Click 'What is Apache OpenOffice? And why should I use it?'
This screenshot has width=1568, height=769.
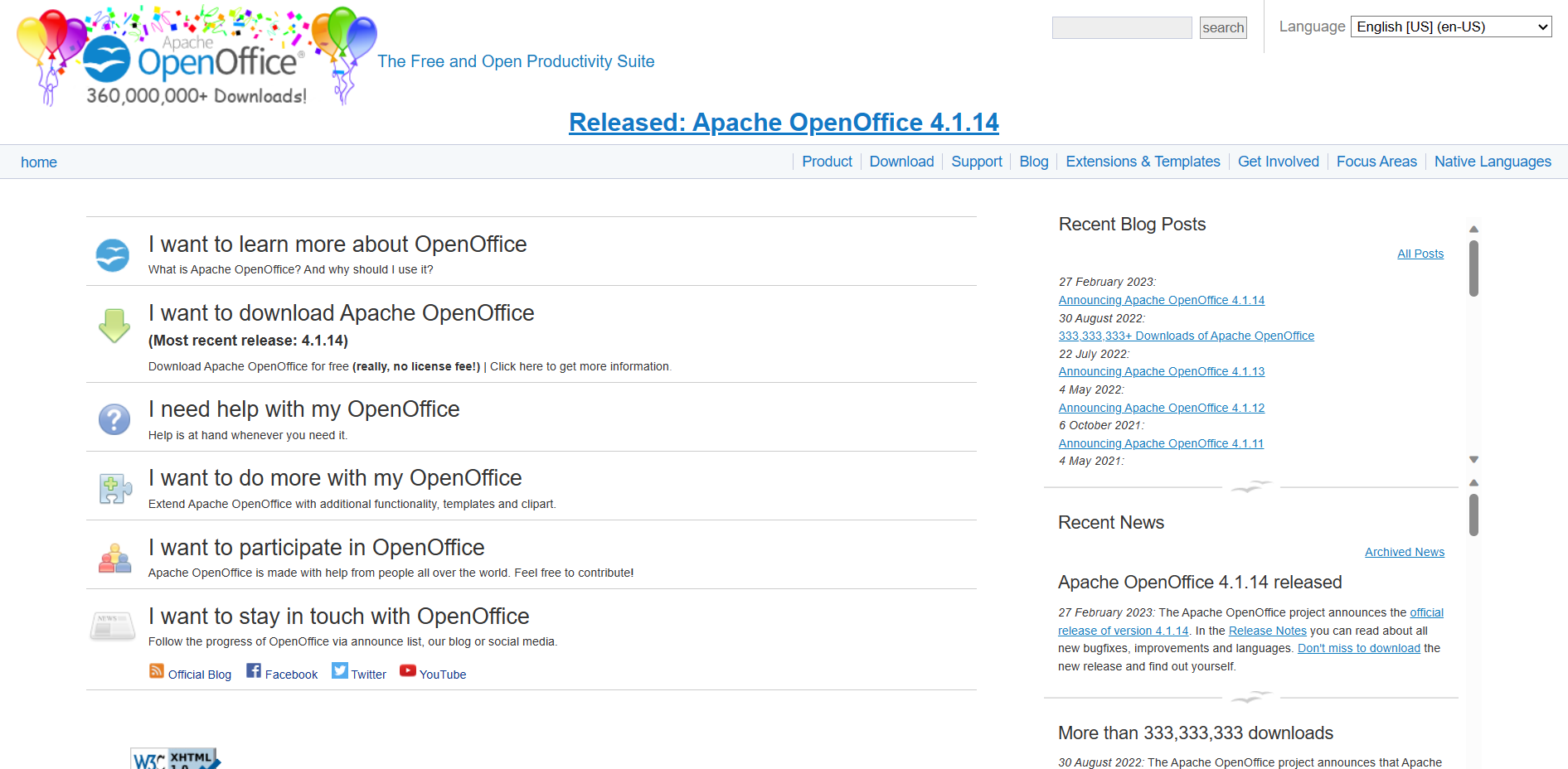[x=291, y=269]
